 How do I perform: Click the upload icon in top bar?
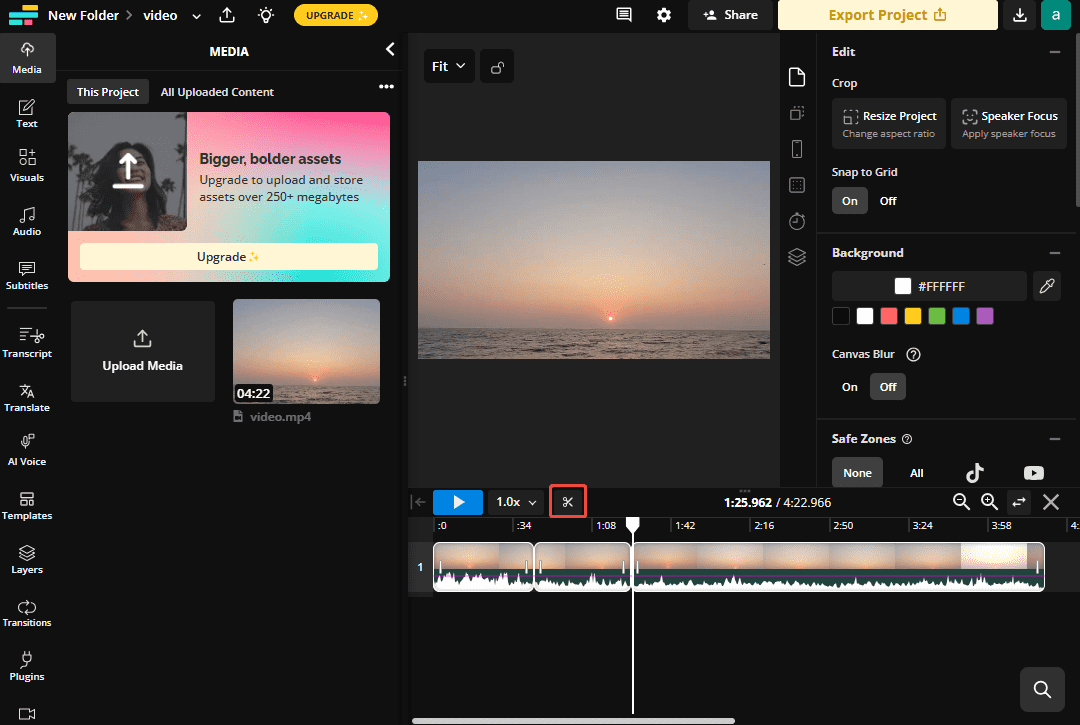point(227,14)
